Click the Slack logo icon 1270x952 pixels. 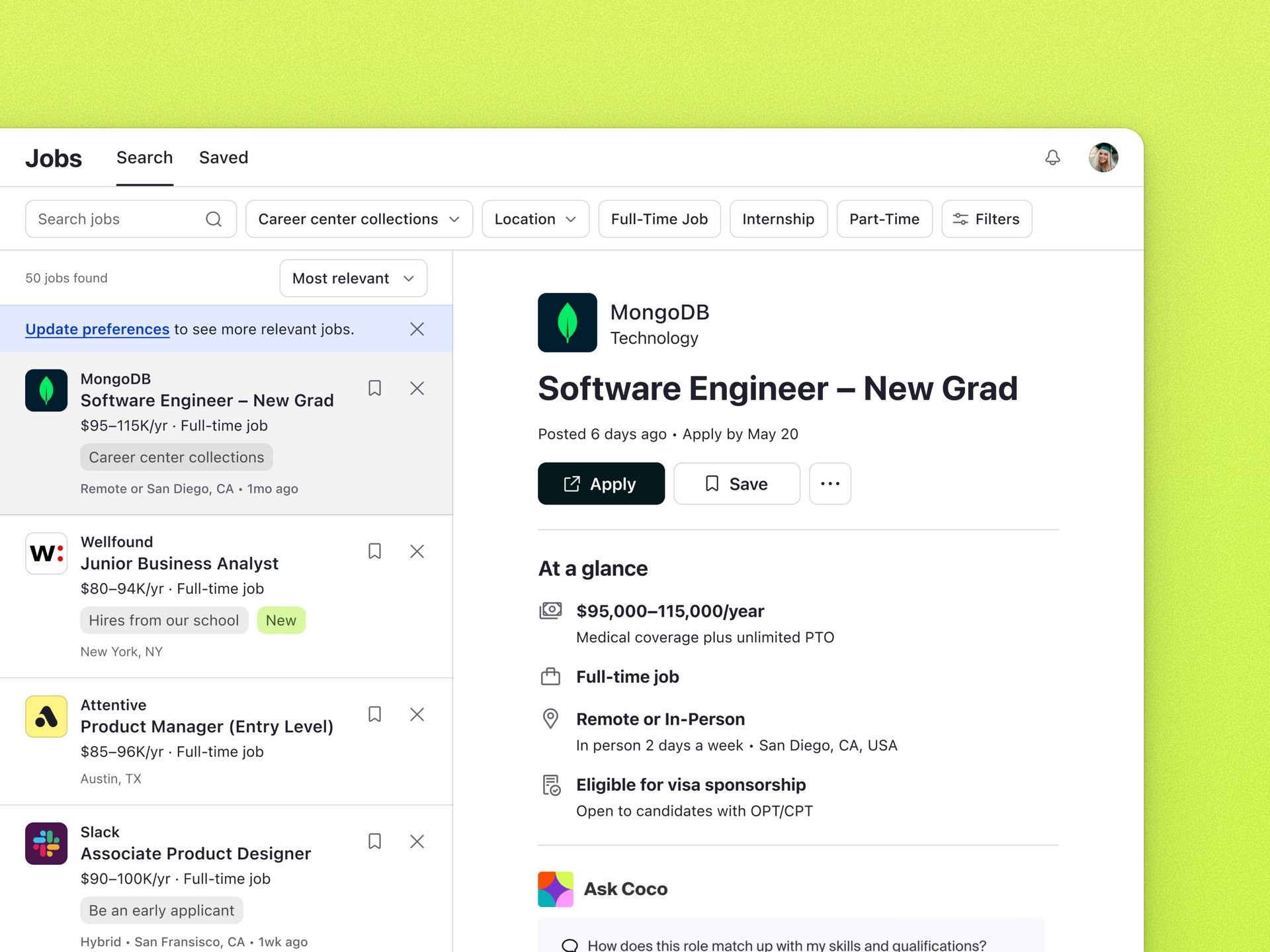(x=46, y=843)
